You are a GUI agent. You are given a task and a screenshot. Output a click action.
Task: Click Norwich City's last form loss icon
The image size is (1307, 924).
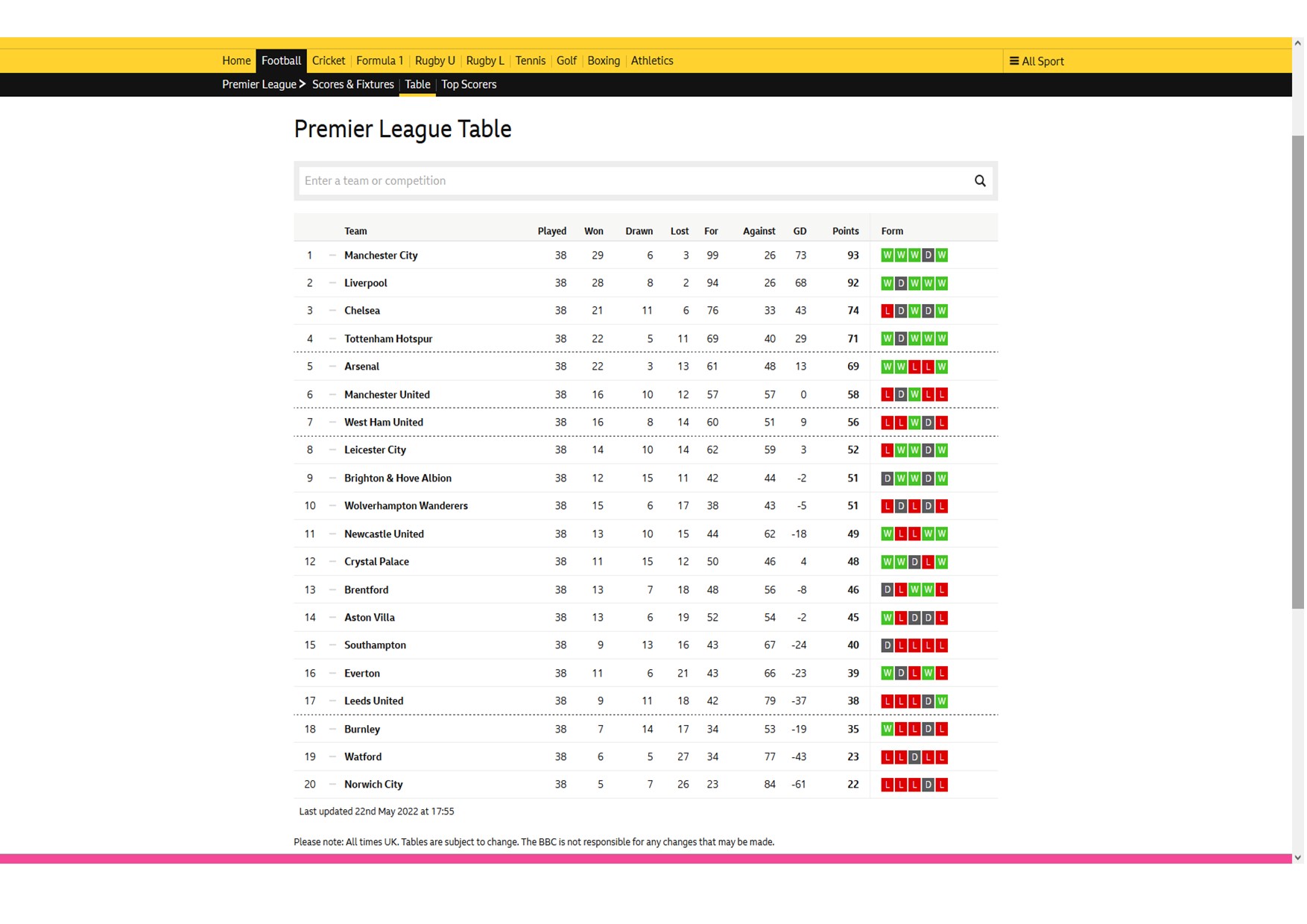[x=942, y=785]
